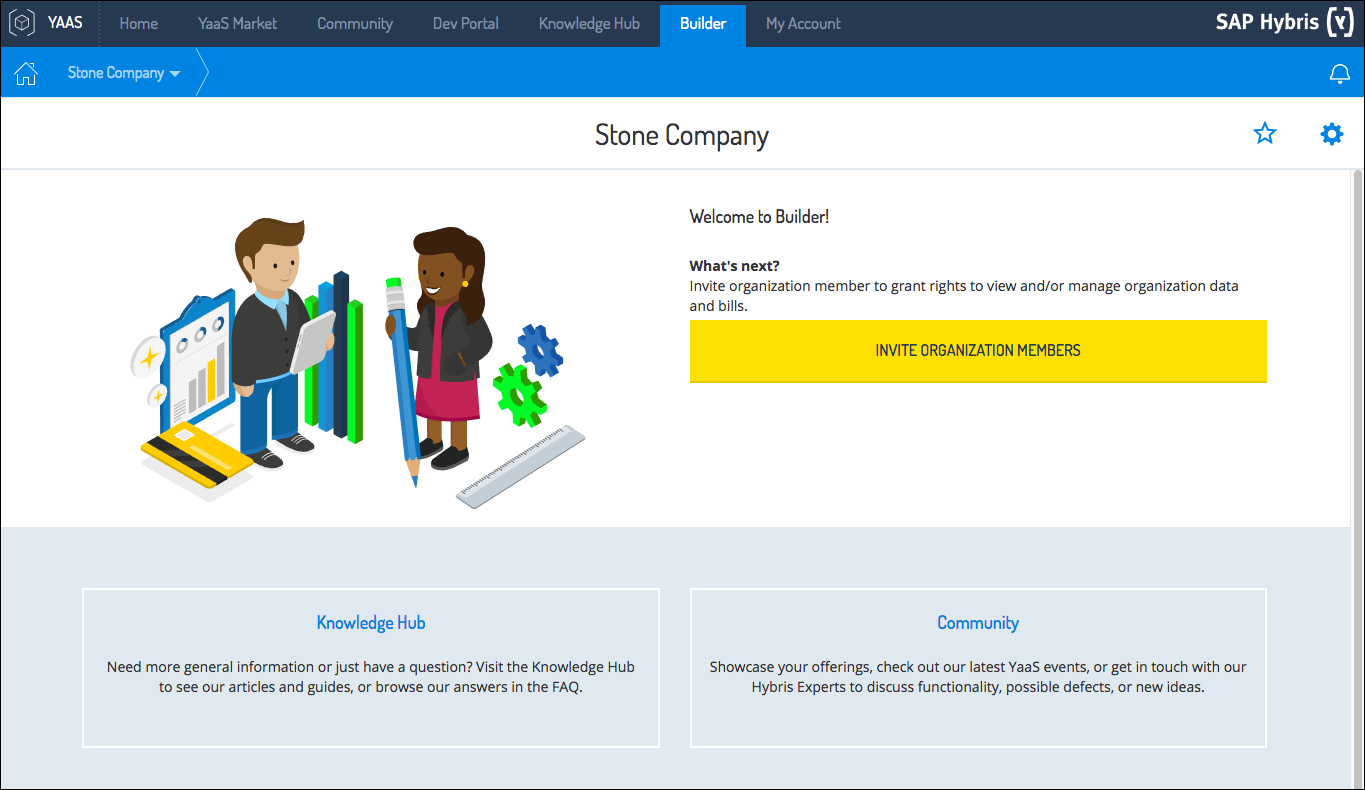Image resolution: width=1365 pixels, height=790 pixels.
Task: Click Invite Organization Members button
Action: (978, 351)
